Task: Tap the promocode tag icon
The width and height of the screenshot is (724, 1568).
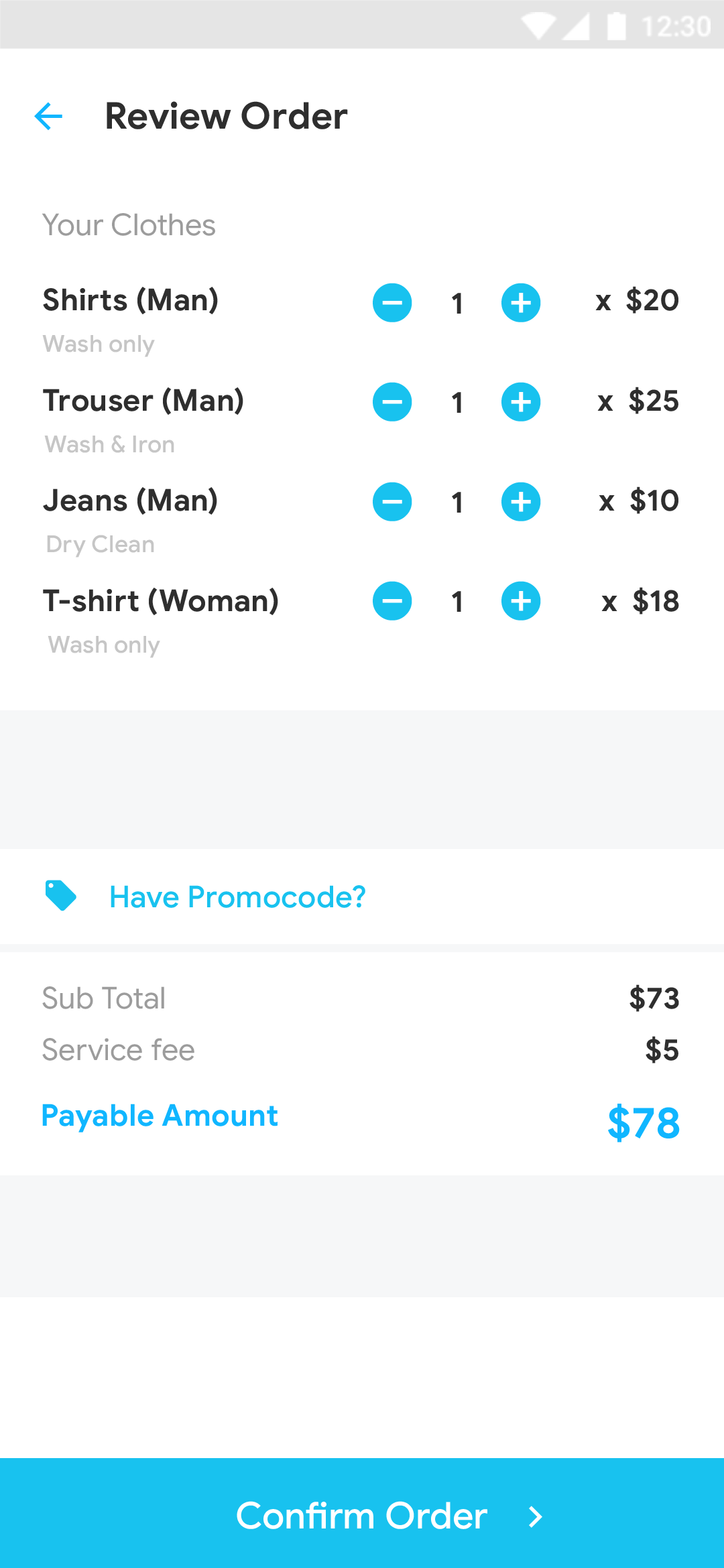Action: pyautogui.click(x=61, y=896)
